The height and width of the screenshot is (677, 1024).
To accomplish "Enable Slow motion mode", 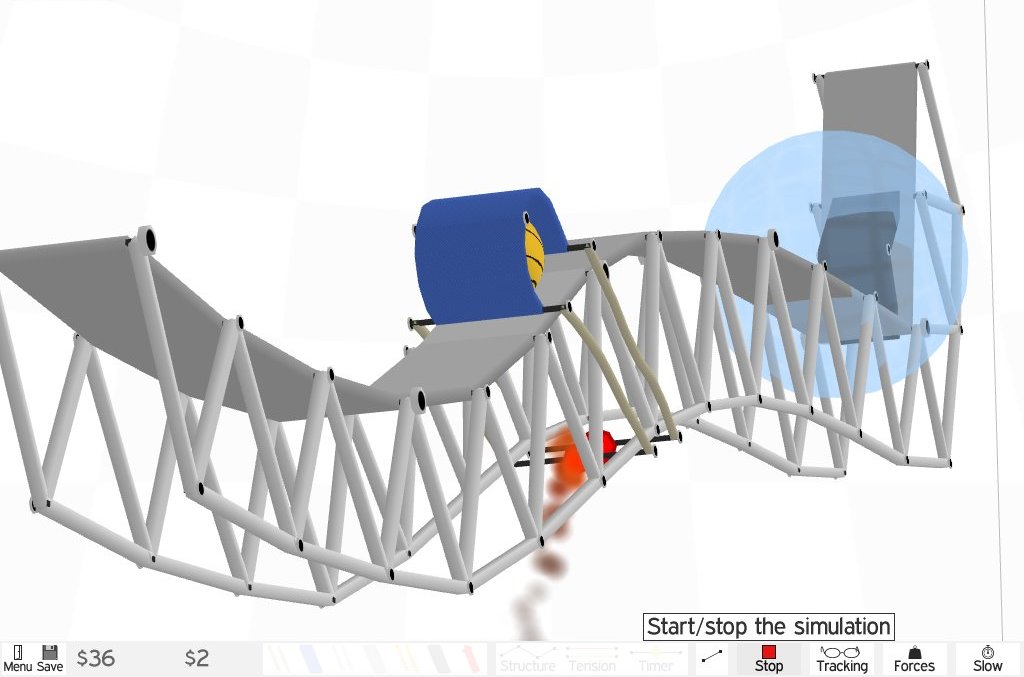I will point(987,658).
